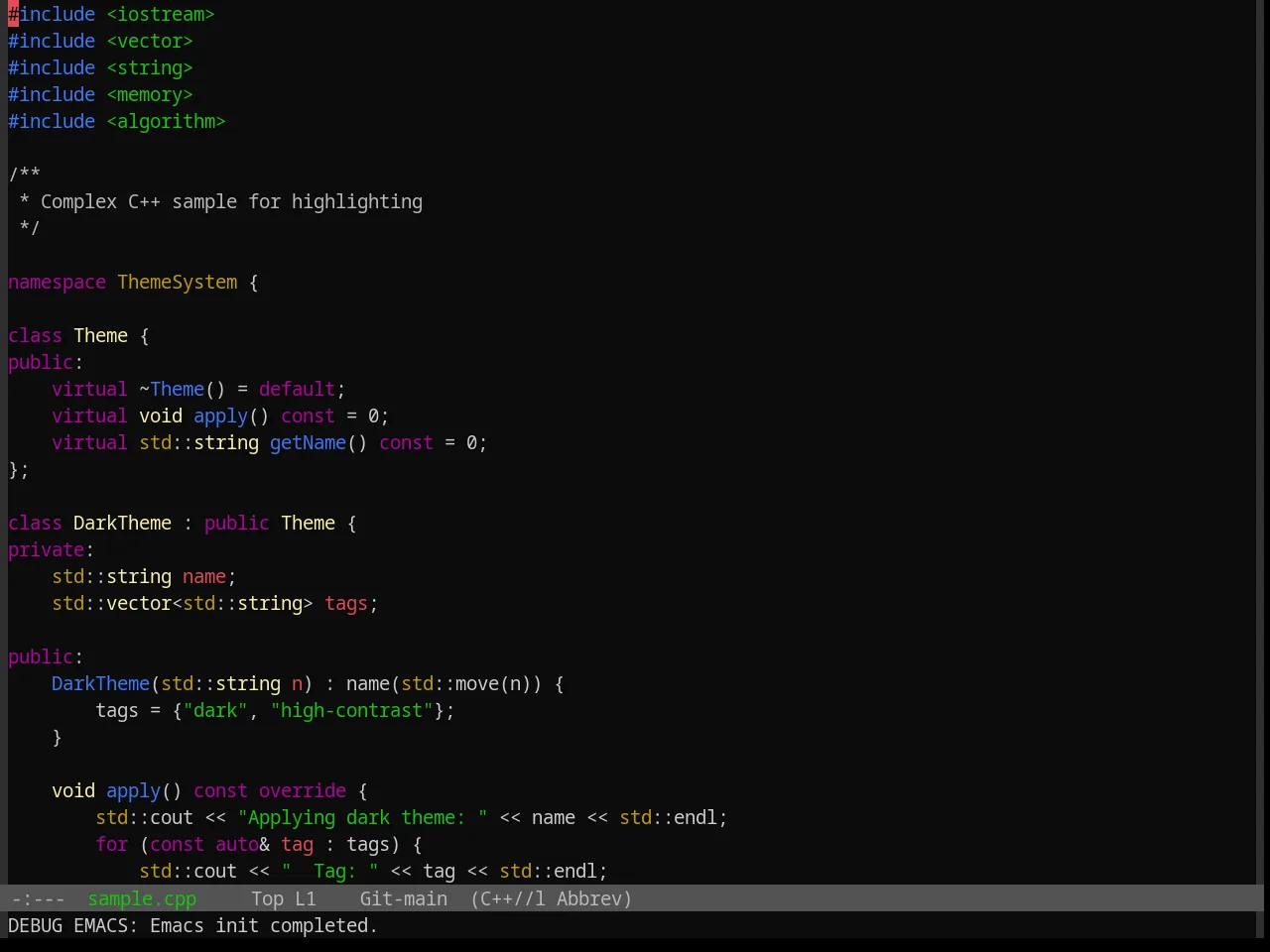Click the "dark" string literal

(215, 710)
